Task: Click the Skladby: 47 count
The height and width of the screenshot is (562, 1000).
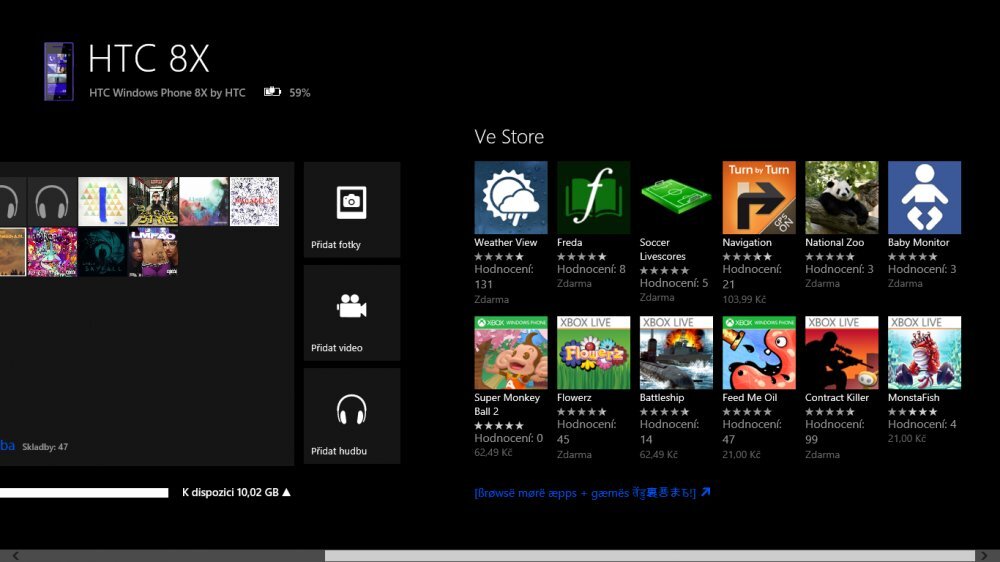Action: (45, 447)
